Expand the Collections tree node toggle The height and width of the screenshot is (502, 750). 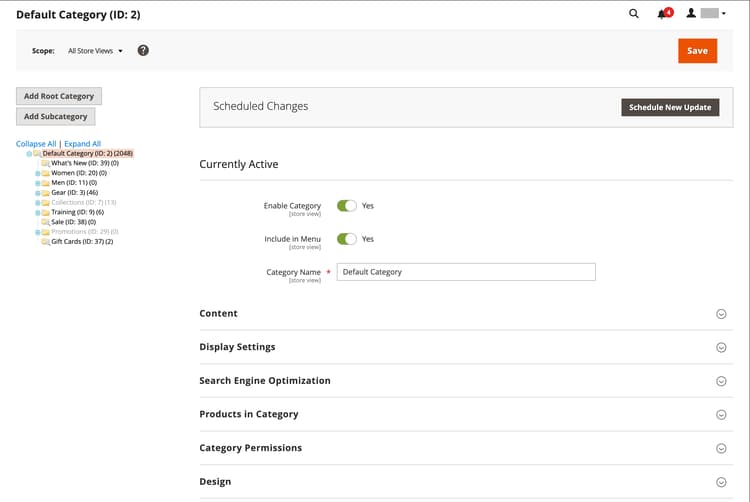point(38,203)
